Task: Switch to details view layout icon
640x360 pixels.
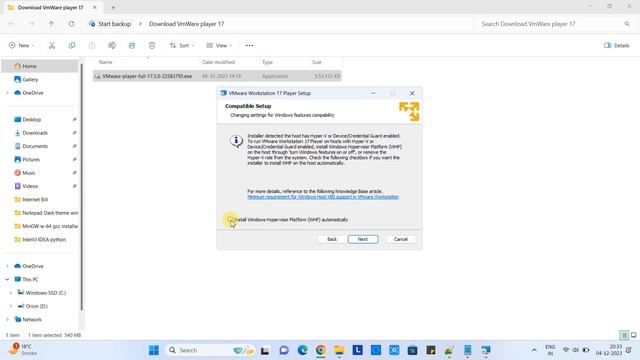Action: (624, 335)
